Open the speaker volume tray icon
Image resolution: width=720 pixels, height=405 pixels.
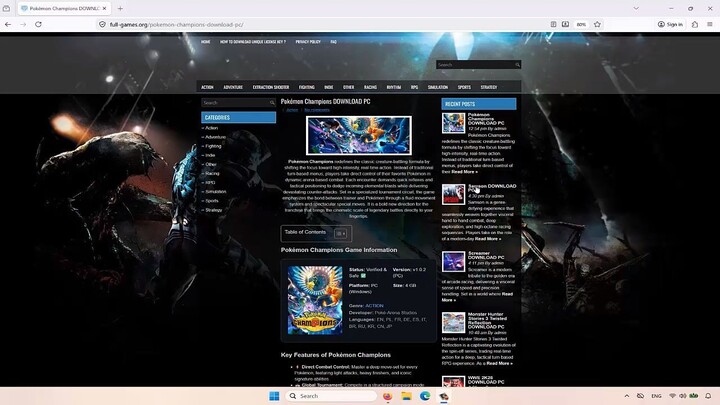tap(682, 396)
